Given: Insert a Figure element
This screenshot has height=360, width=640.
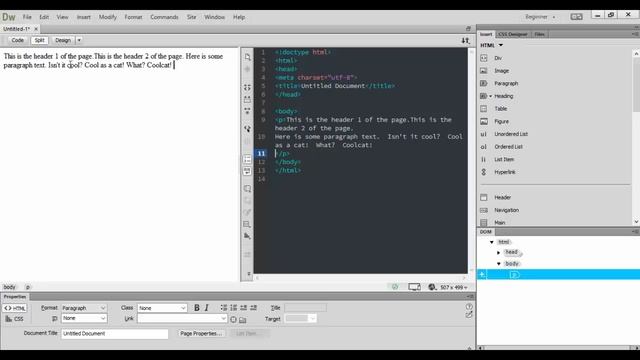Looking at the screenshot, I should (x=501, y=121).
